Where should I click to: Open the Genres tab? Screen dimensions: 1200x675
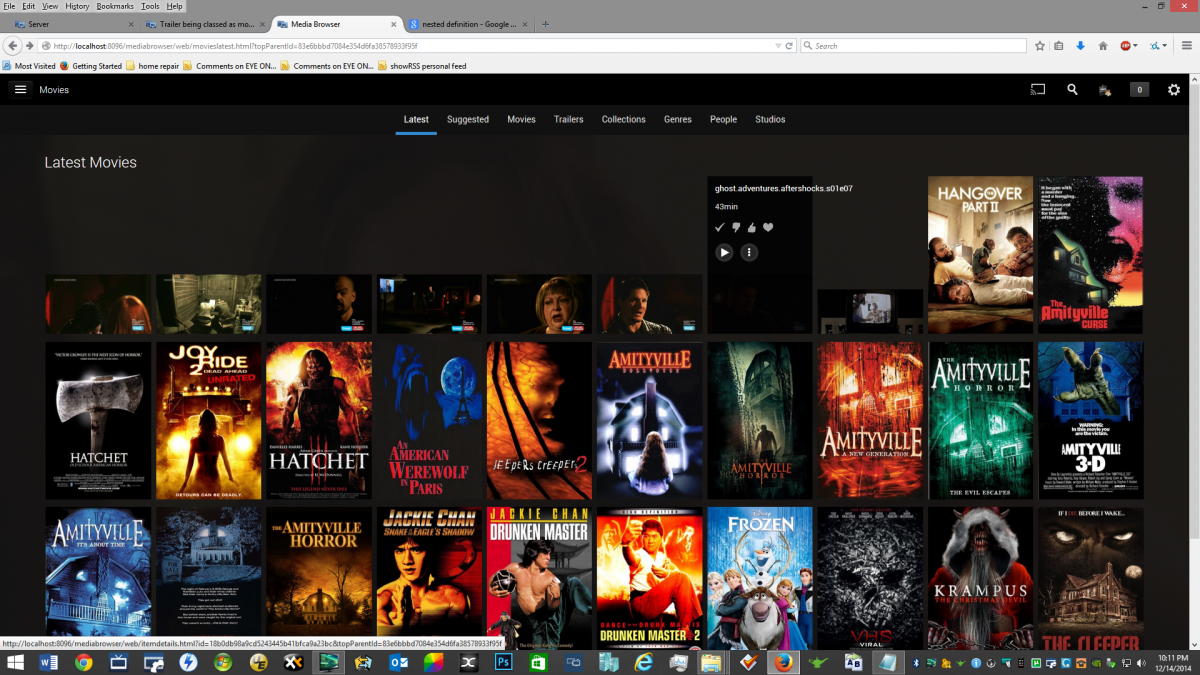[x=678, y=119]
